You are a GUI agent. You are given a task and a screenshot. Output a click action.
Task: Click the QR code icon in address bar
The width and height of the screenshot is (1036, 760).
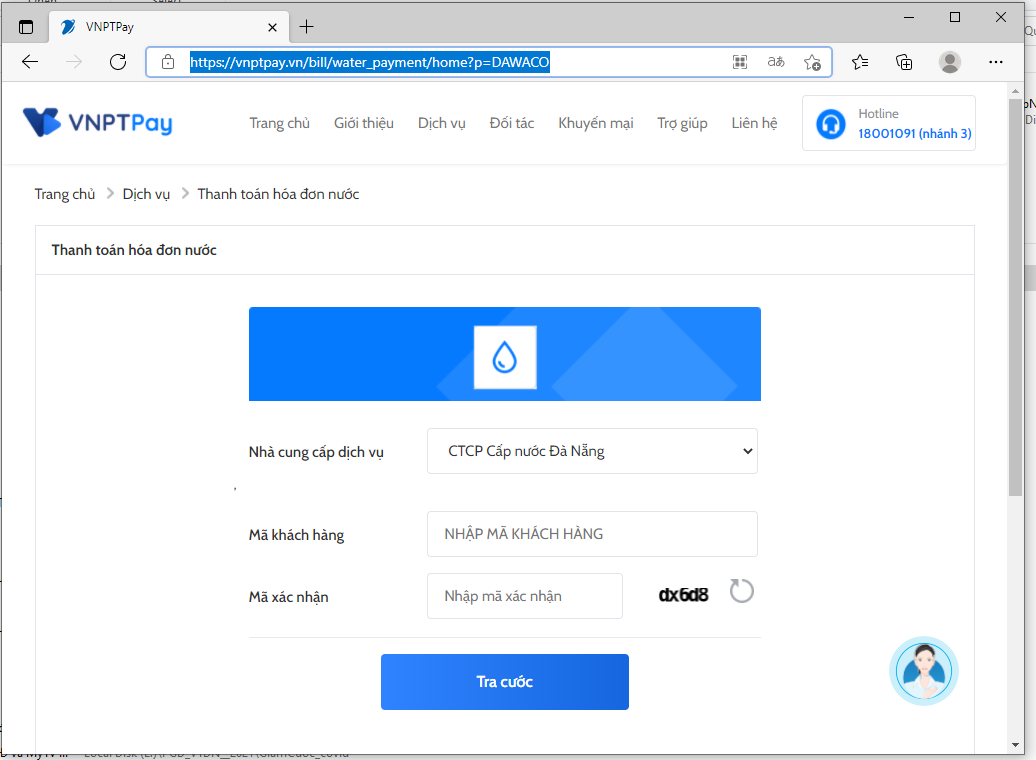[740, 62]
